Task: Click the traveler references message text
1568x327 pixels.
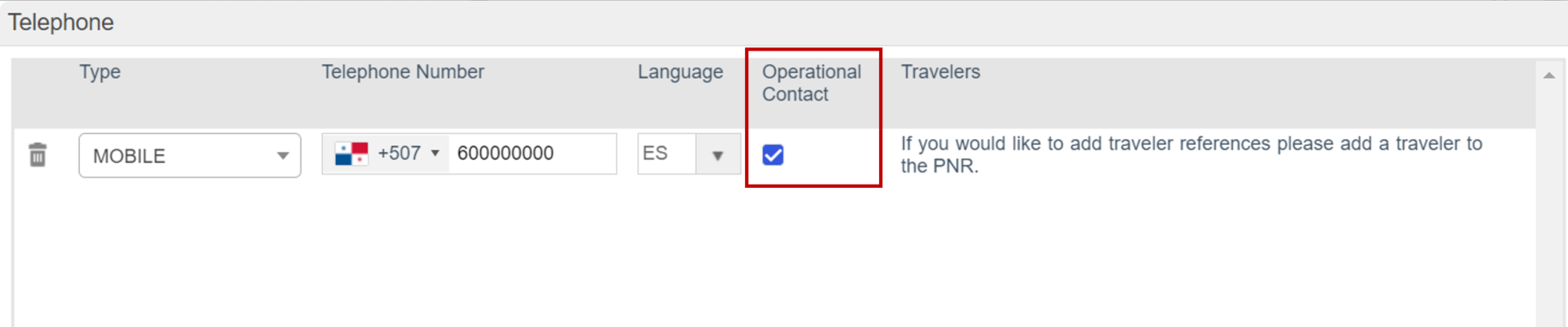Action: click(x=1192, y=154)
